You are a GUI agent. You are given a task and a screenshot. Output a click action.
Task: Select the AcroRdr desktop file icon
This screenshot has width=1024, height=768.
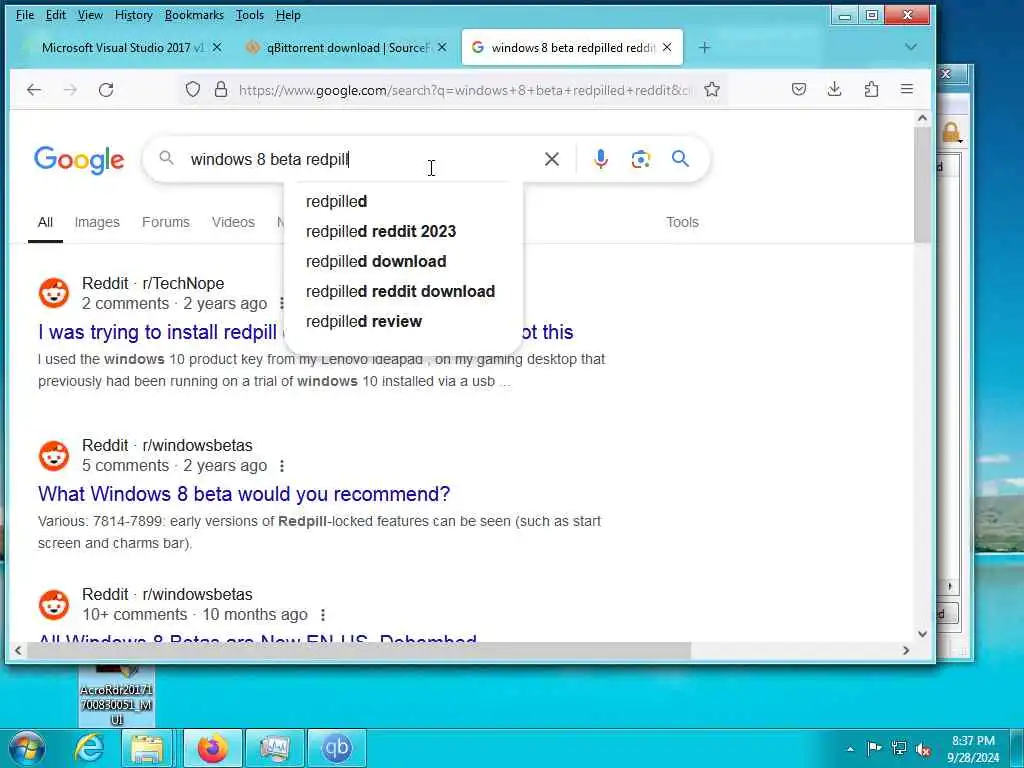tap(117, 696)
